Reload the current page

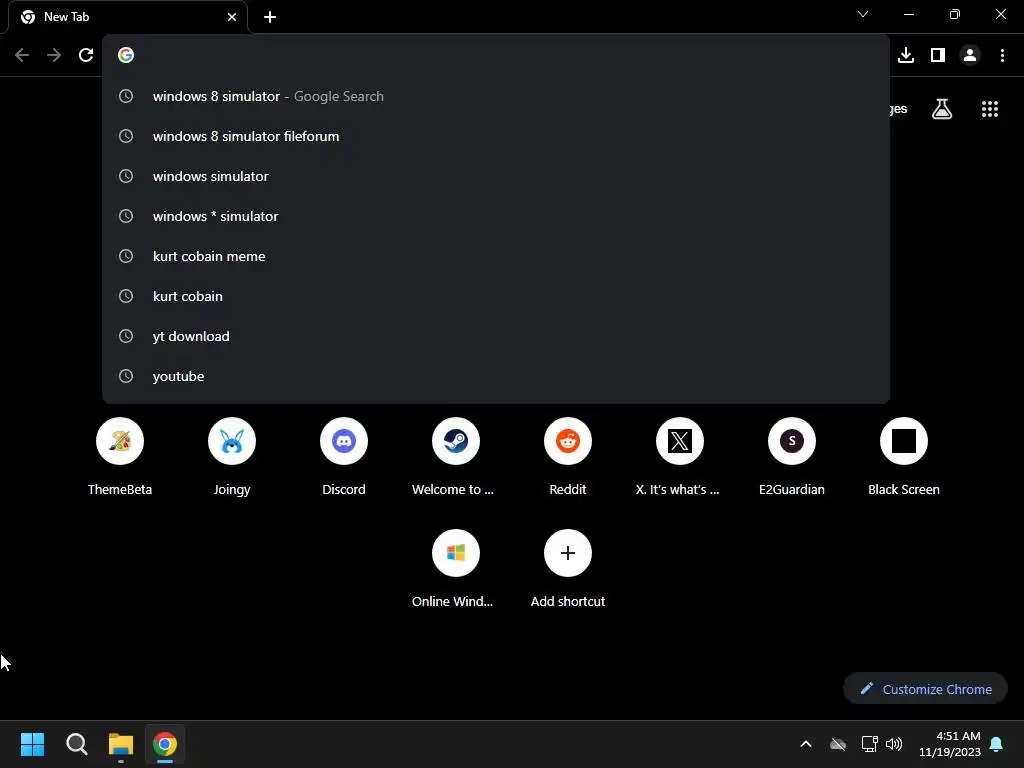pos(86,55)
